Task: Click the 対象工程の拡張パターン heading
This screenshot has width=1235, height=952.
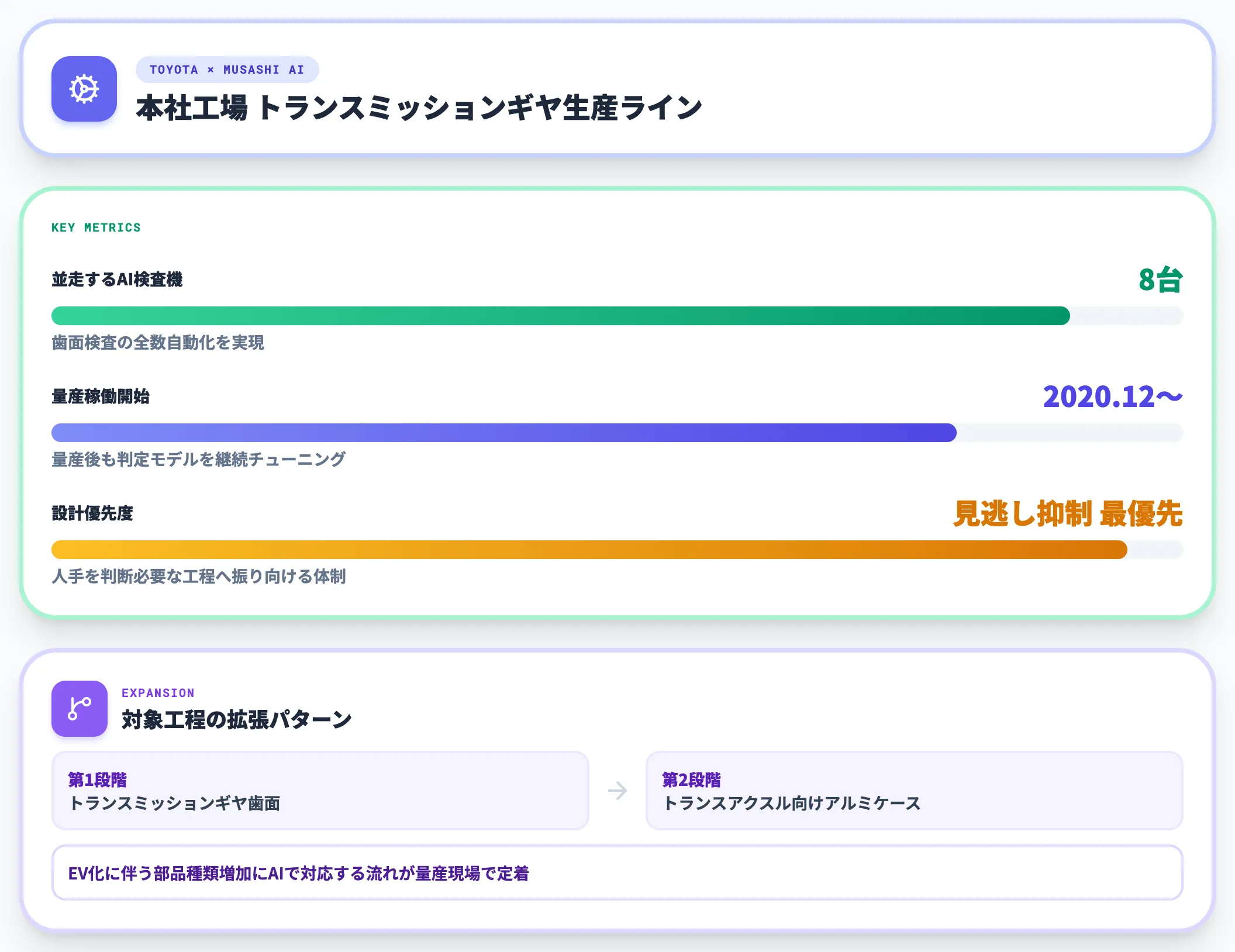Action: tap(236, 719)
